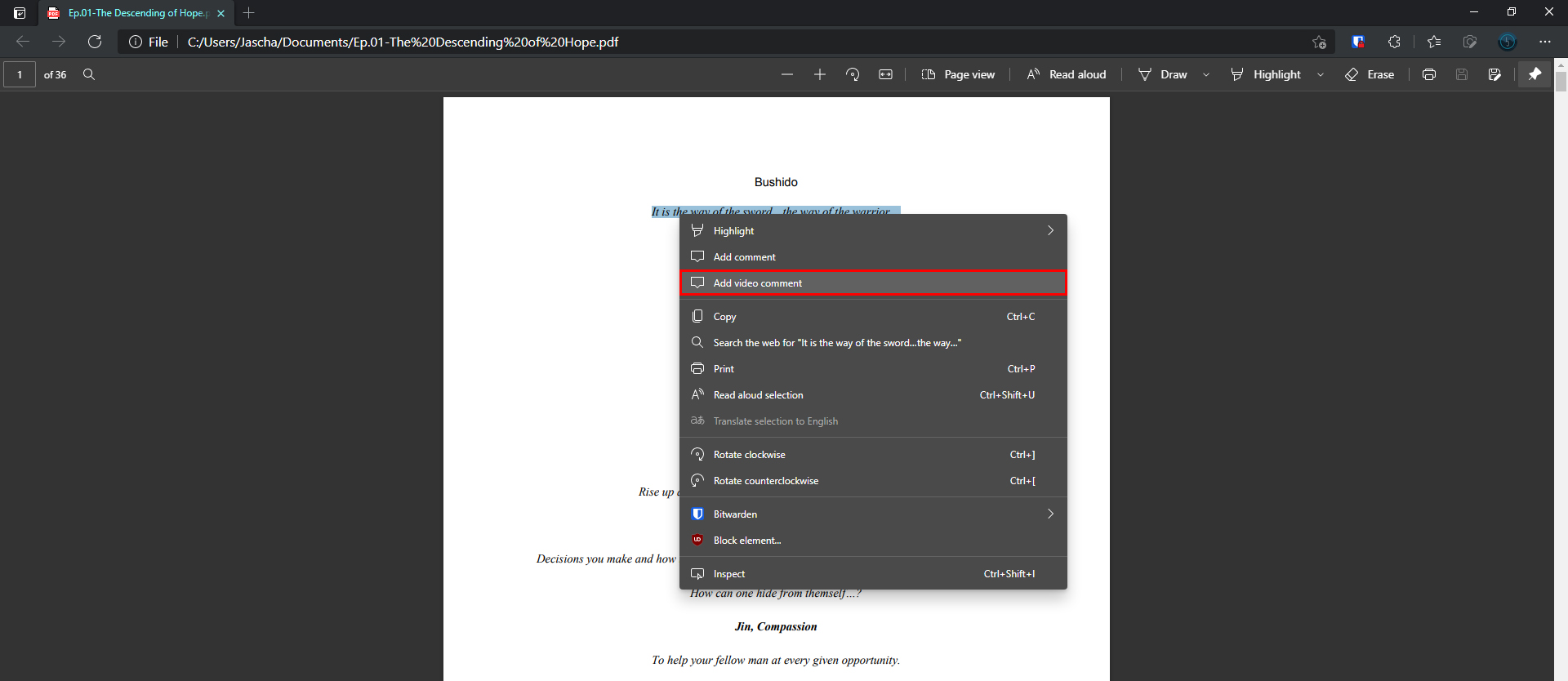Zoom in the PDF
The image size is (1568, 681).
(820, 74)
